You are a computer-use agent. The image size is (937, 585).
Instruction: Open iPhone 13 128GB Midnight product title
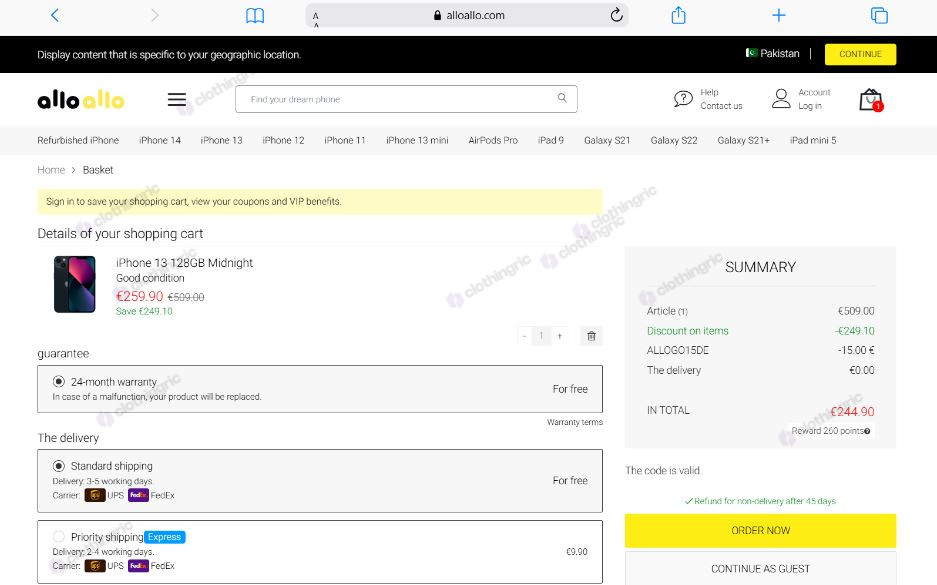pyautogui.click(x=184, y=263)
